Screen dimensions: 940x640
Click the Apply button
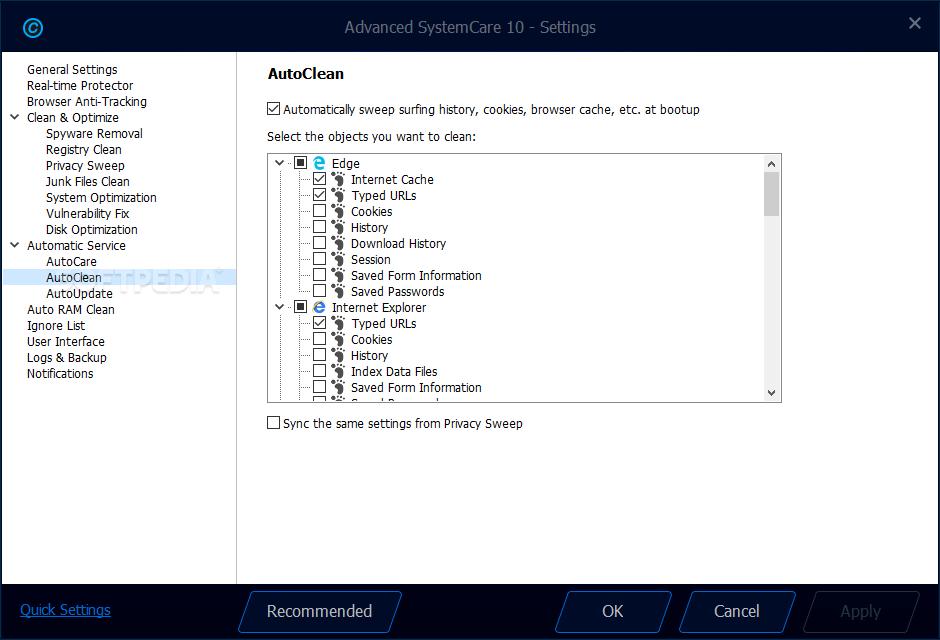860,611
